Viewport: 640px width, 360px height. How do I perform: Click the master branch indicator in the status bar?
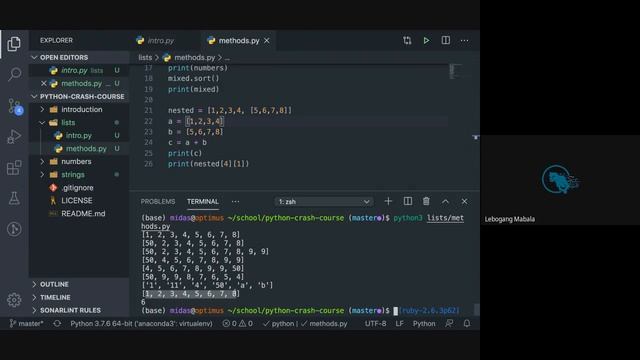27,323
